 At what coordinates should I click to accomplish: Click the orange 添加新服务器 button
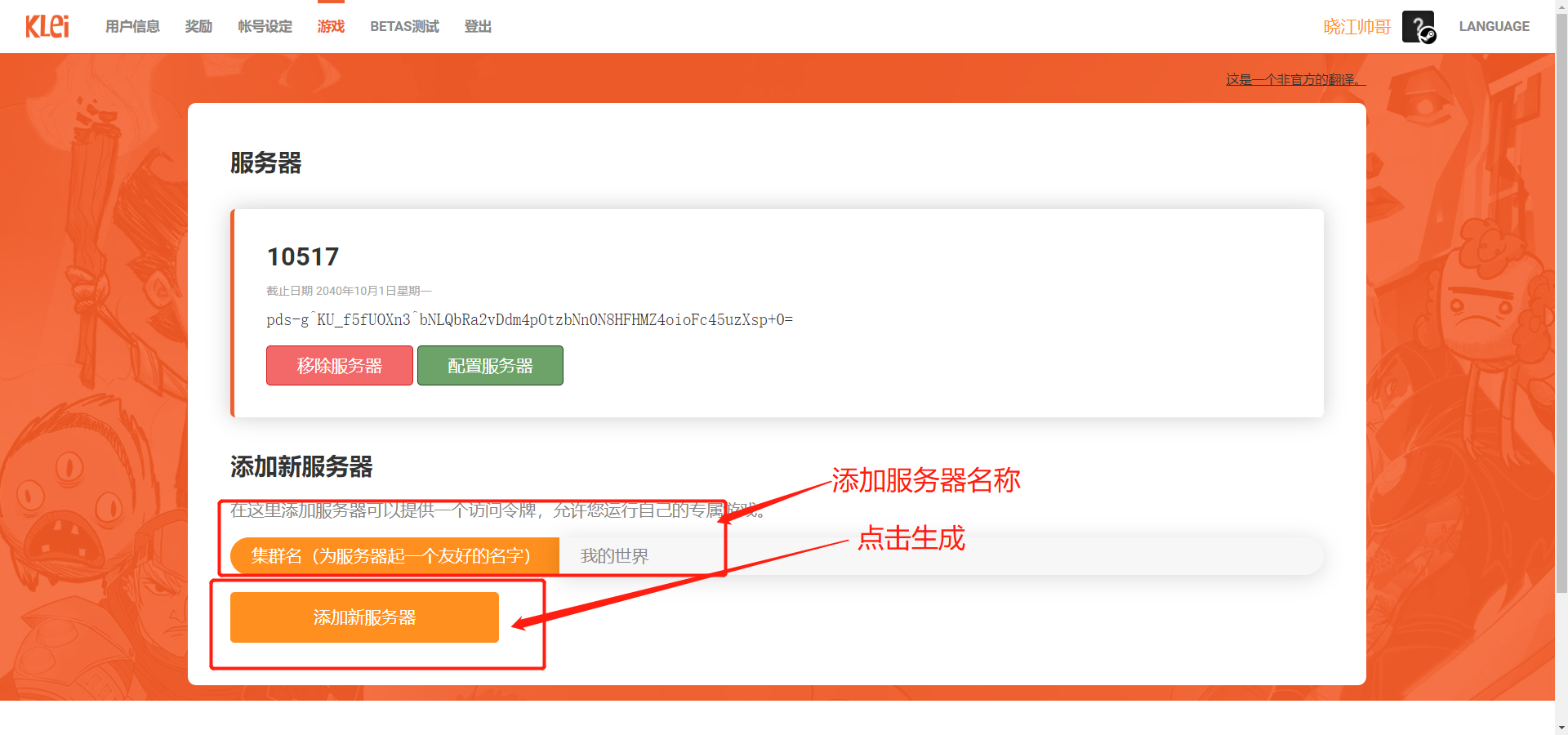pos(364,617)
